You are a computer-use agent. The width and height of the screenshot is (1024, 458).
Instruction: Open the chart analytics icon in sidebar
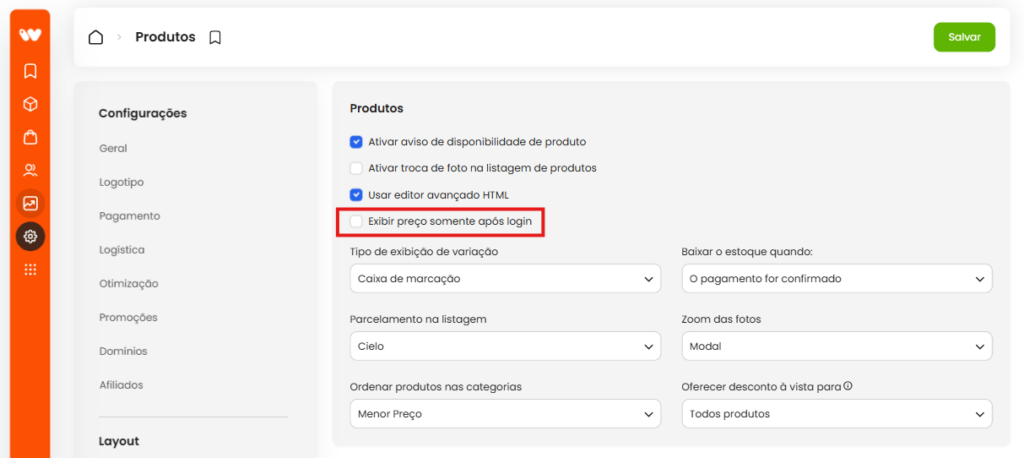coord(30,203)
